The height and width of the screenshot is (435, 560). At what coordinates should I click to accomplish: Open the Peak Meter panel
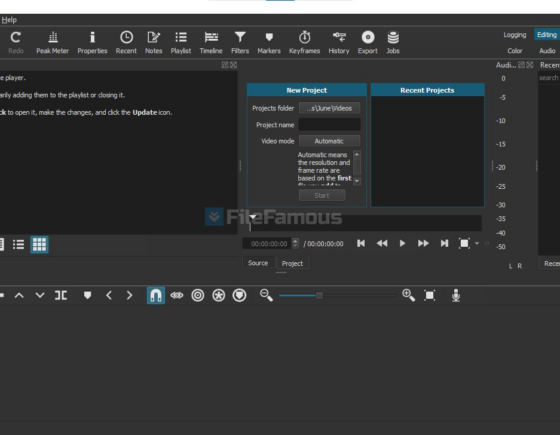[52, 42]
